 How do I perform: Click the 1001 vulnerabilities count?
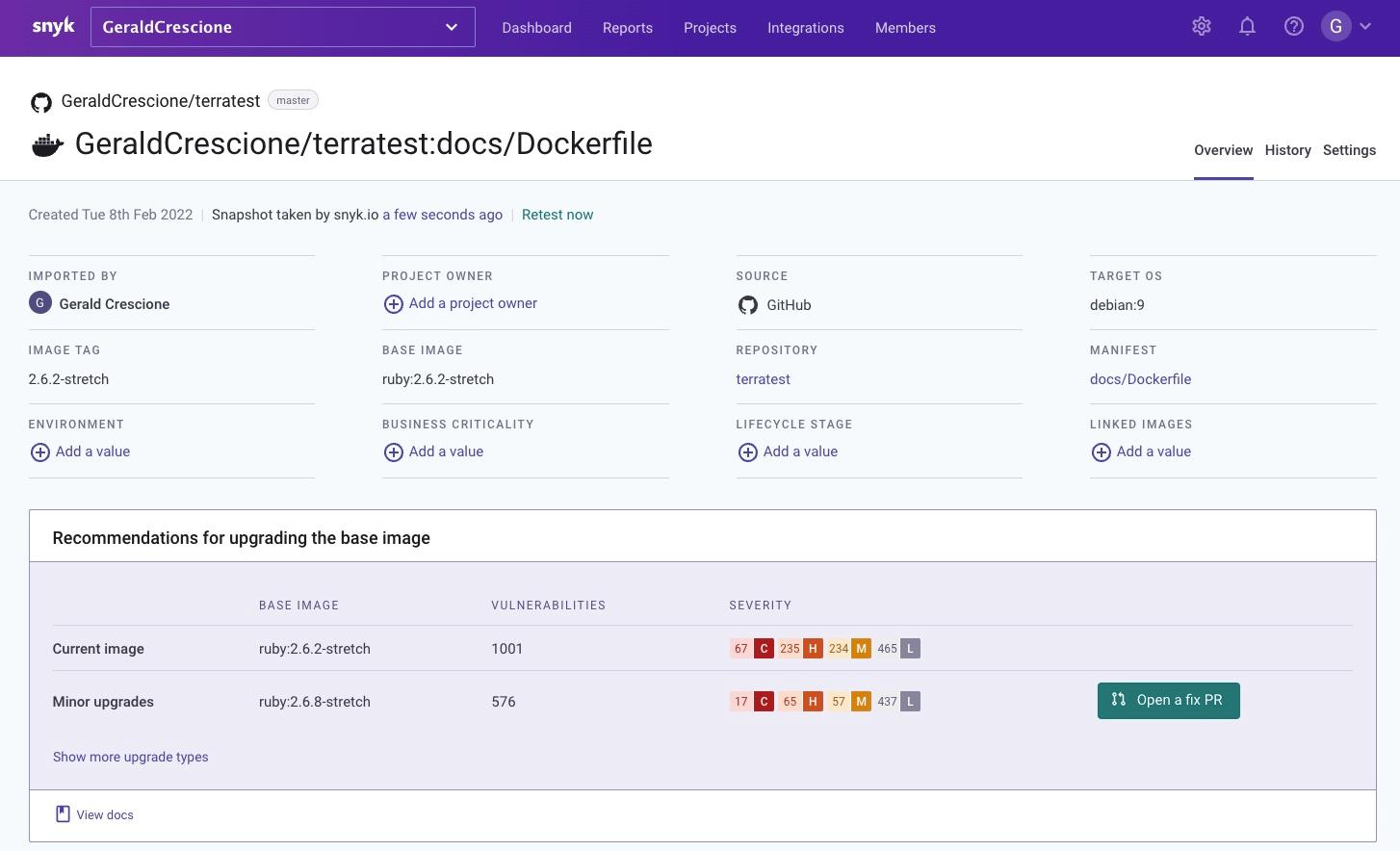tap(506, 649)
